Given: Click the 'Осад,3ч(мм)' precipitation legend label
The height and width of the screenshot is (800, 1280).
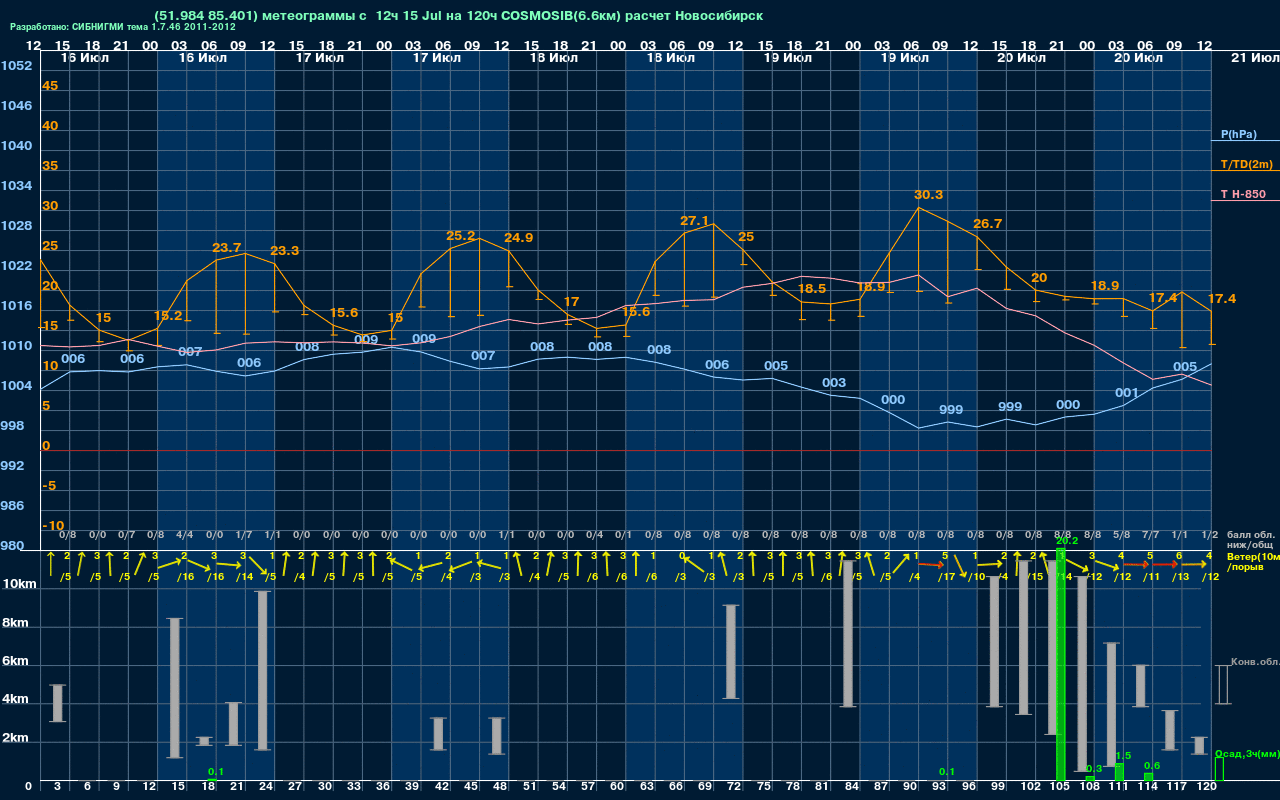Looking at the screenshot, I should point(1247,753).
